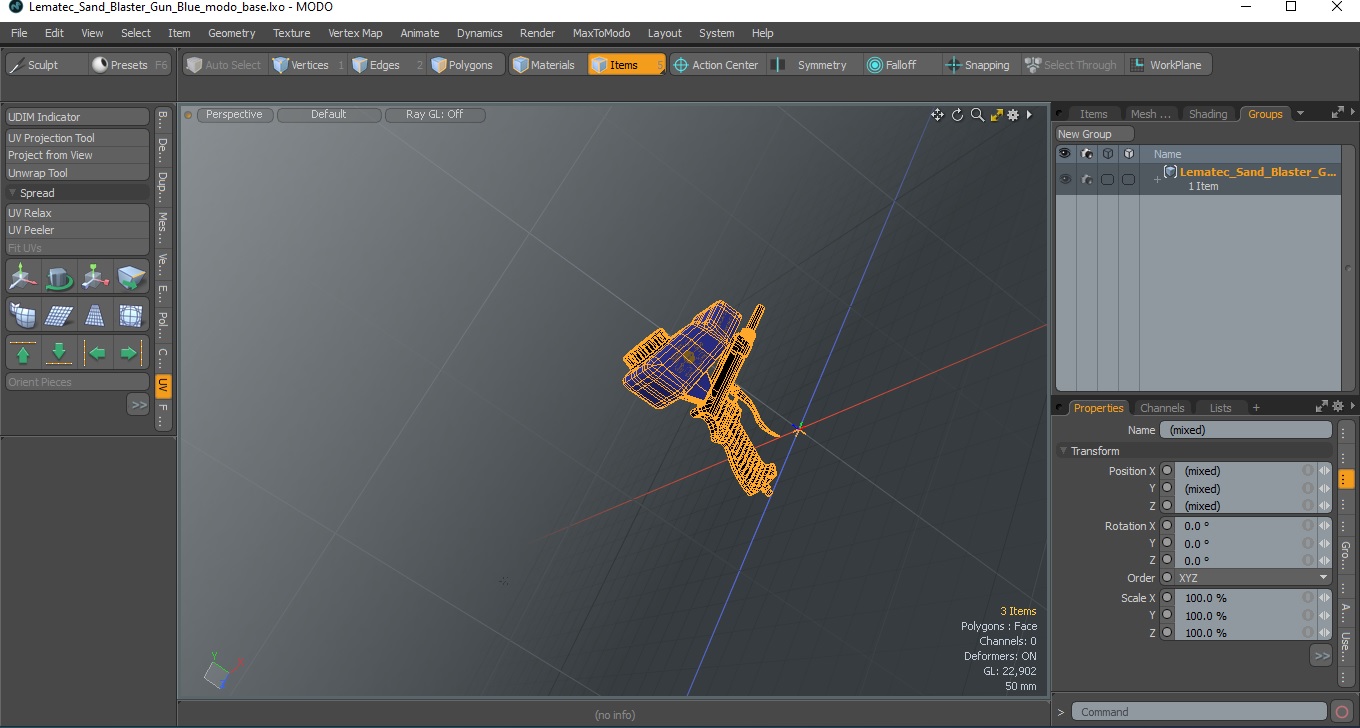This screenshot has width=1360, height=728.
Task: Toggle the Ray GL: Off button
Action: pyautogui.click(x=435, y=115)
